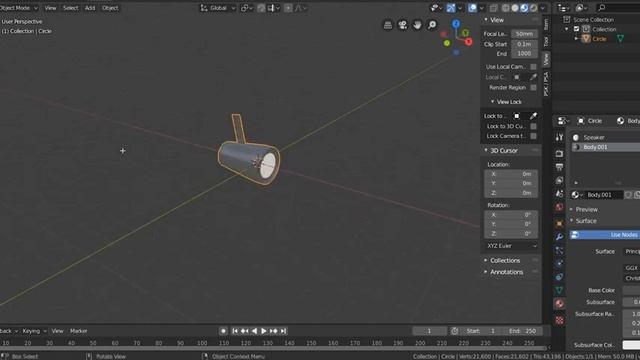The width and height of the screenshot is (640, 360).
Task: Enable Render Region checkbox
Action: (533, 87)
